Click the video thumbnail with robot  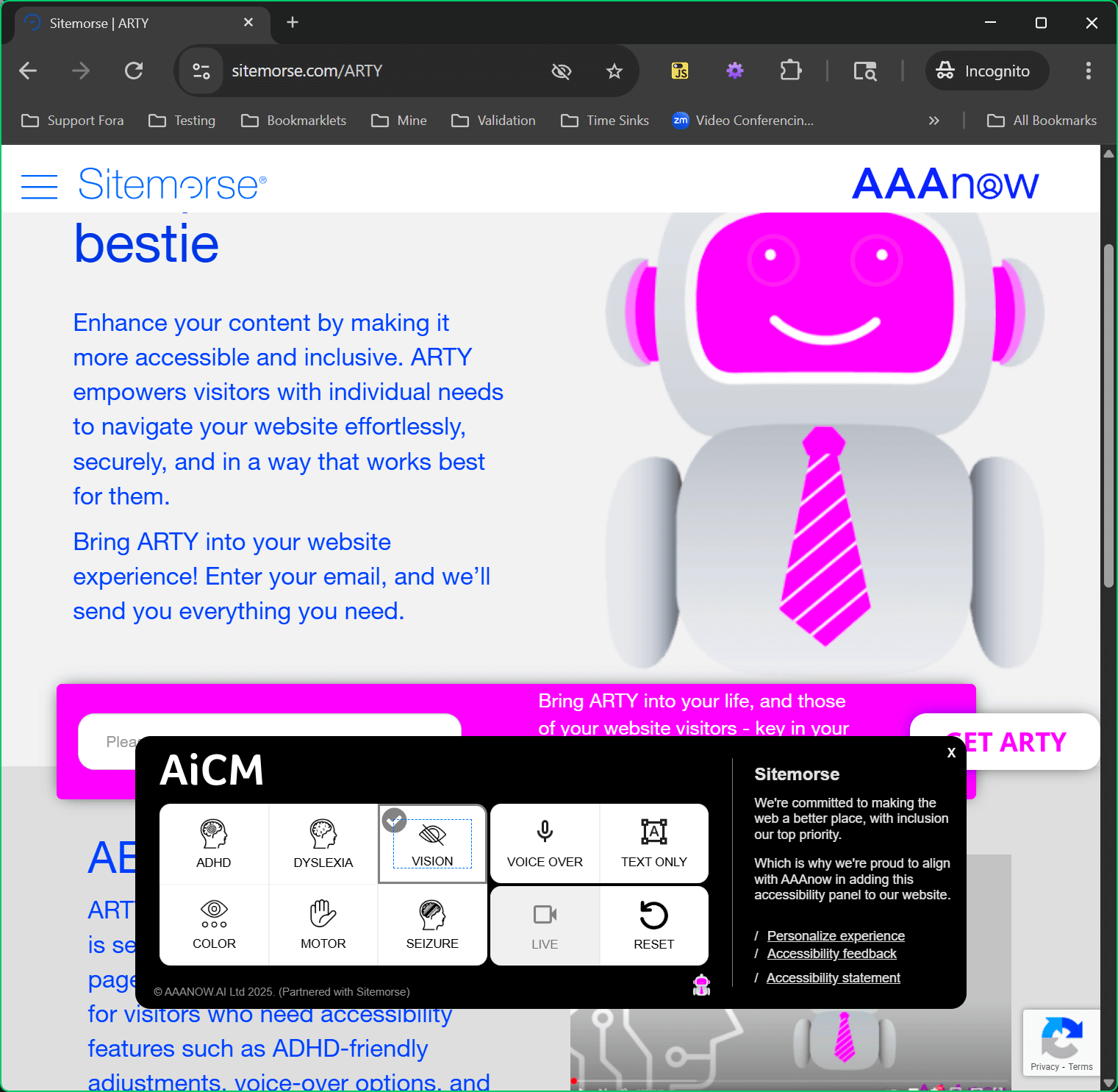click(791, 1050)
